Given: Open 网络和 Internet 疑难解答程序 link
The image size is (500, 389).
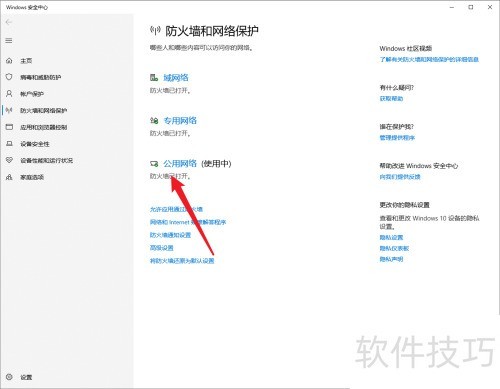Looking at the screenshot, I should 188,222.
